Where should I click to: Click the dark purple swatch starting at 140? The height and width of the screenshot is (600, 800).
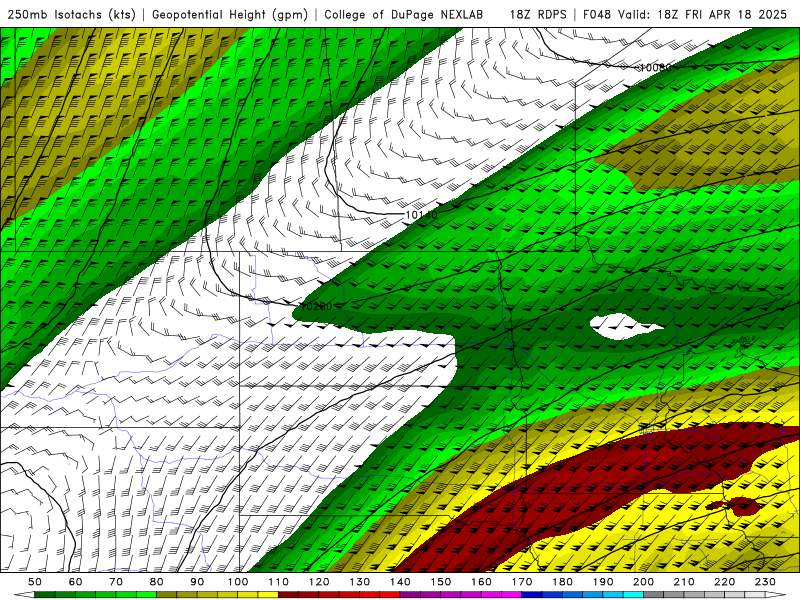410,595
